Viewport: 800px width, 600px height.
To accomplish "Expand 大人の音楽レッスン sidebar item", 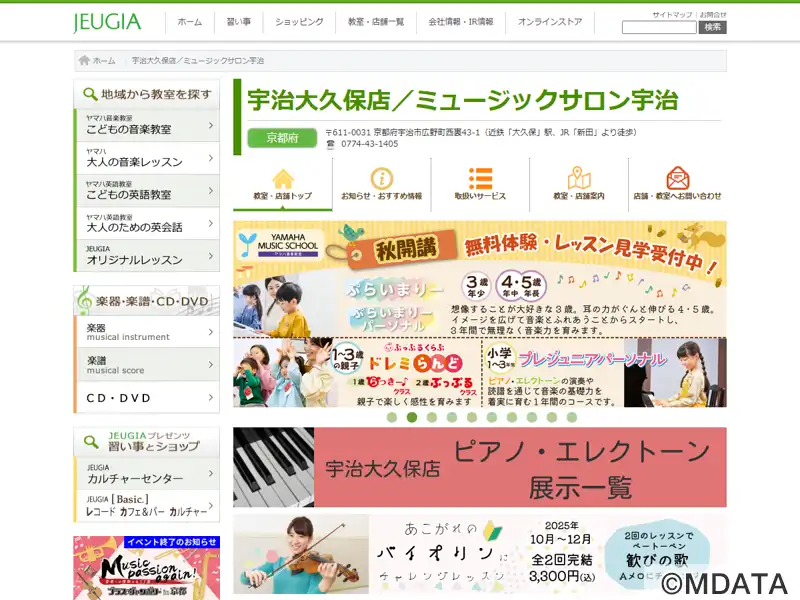I will pos(146,158).
